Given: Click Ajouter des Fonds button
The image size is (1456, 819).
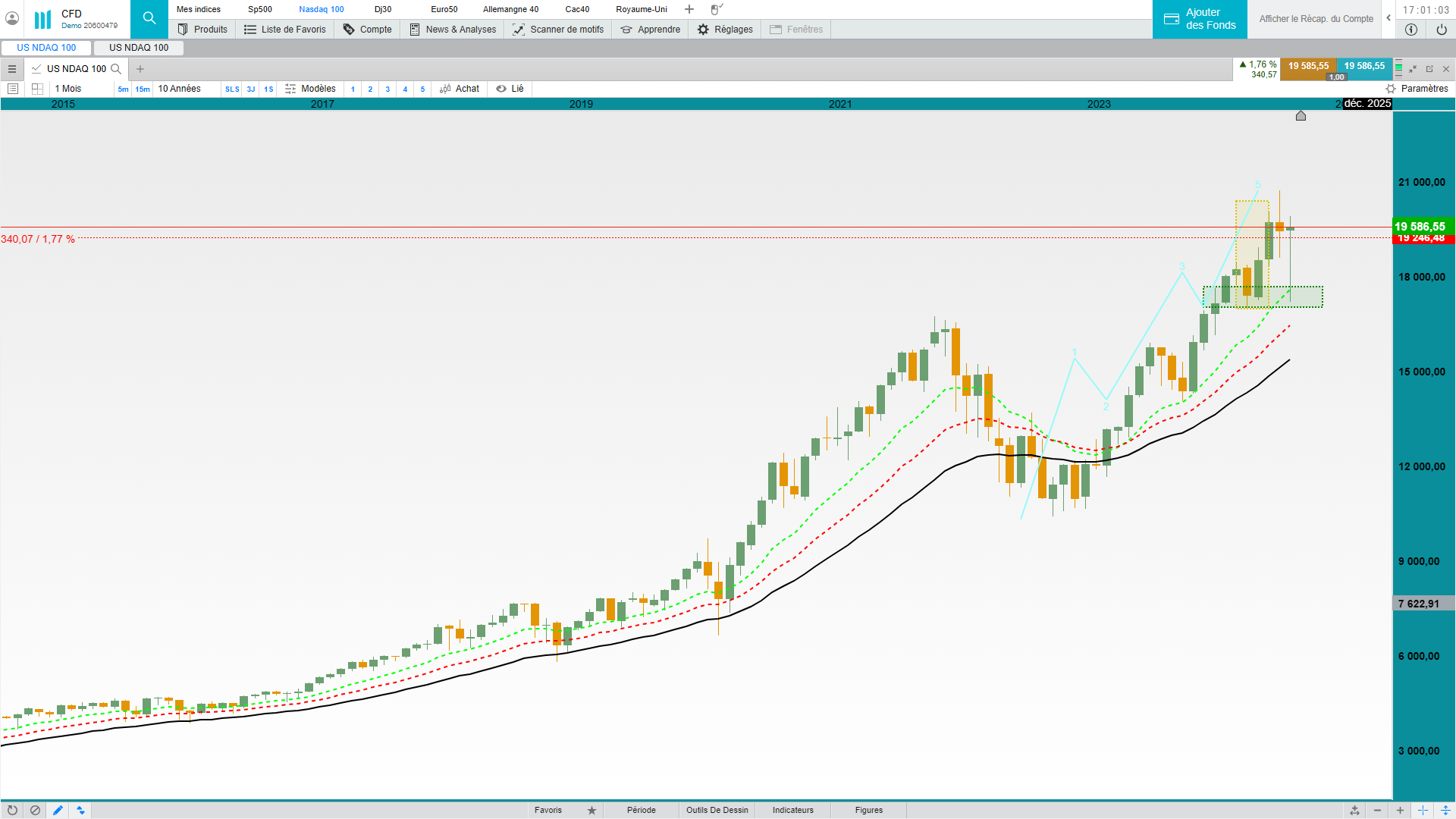Looking at the screenshot, I should click(x=1200, y=19).
